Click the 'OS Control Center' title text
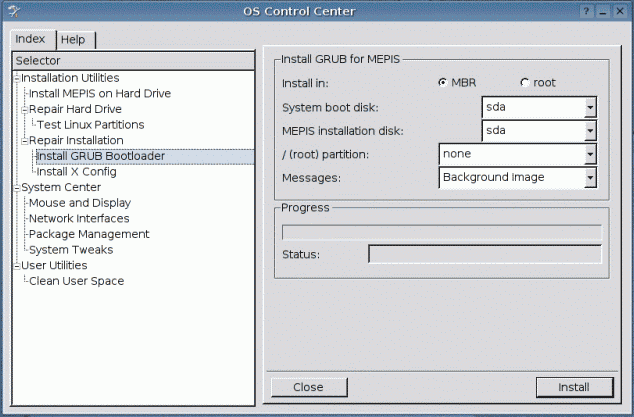This screenshot has height=417, width=634. pyautogui.click(x=299, y=11)
